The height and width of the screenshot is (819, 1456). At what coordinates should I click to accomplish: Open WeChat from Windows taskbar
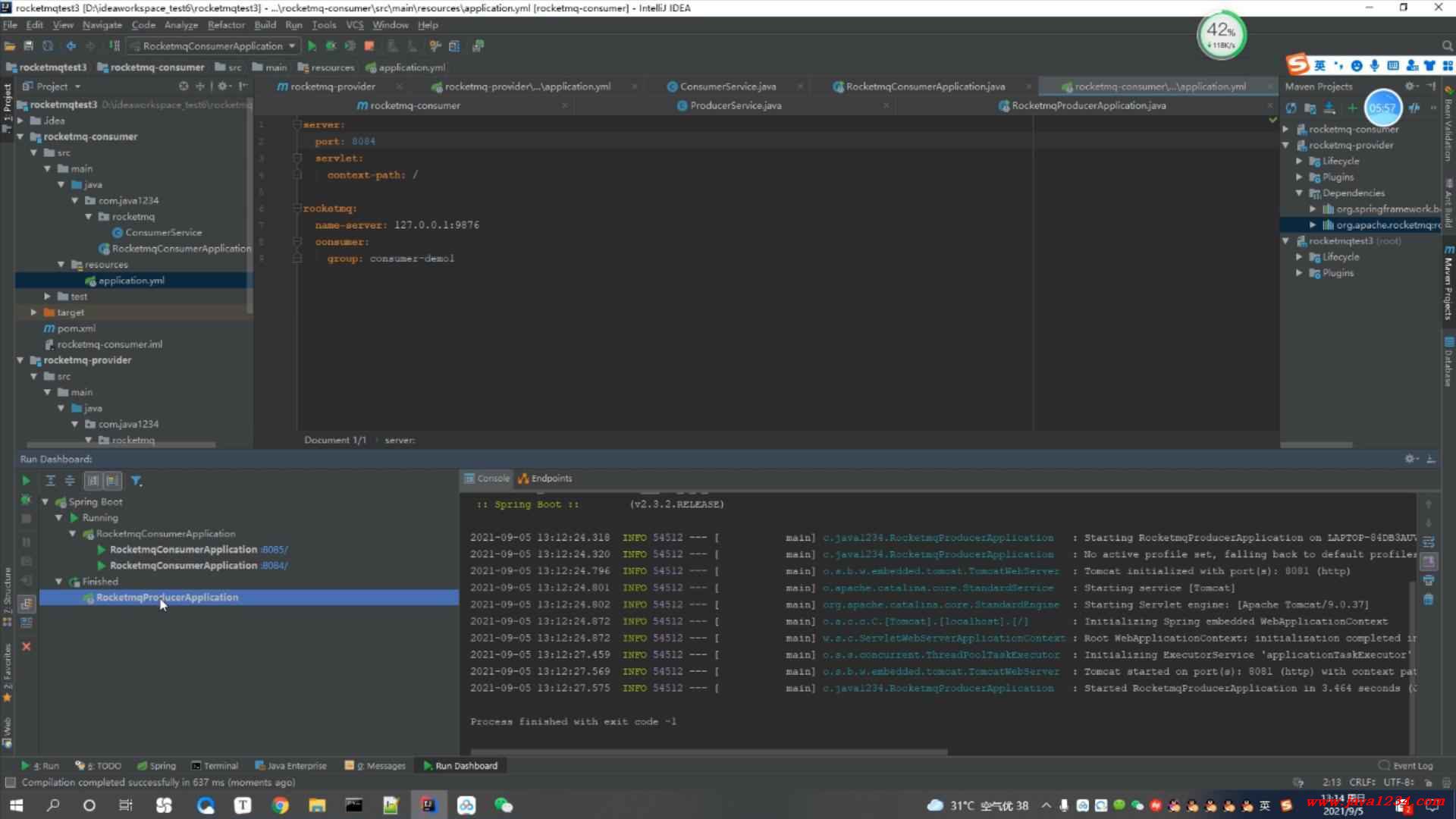(503, 805)
